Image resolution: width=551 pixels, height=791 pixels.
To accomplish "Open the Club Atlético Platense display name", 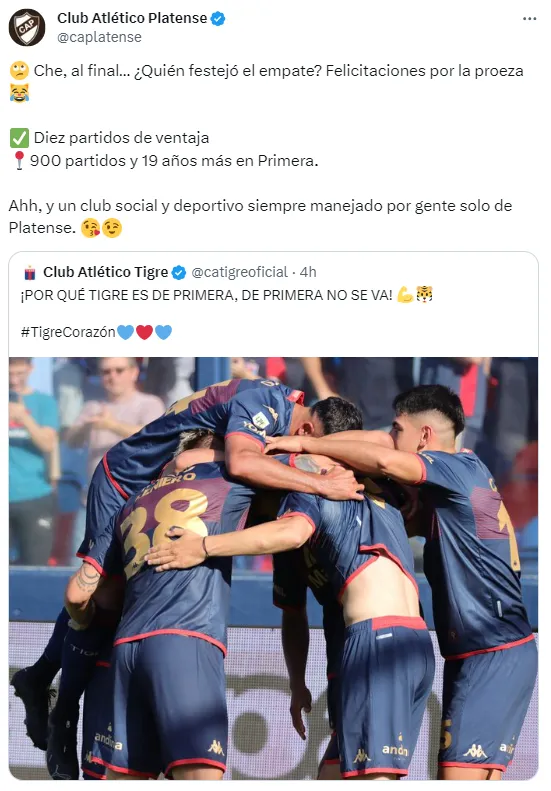I will point(132,18).
